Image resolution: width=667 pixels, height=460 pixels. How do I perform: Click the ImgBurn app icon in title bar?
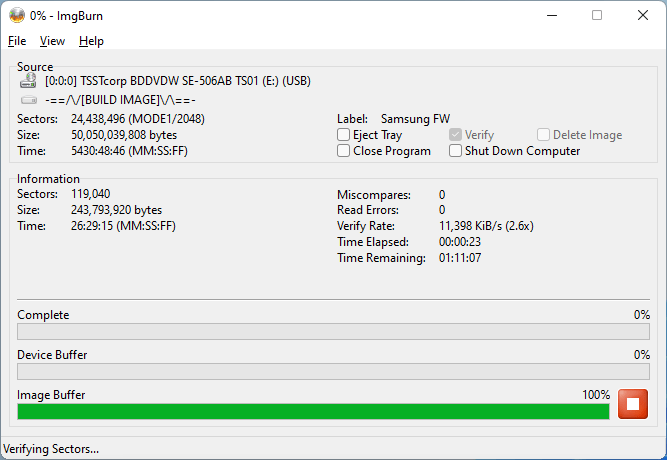(17, 15)
